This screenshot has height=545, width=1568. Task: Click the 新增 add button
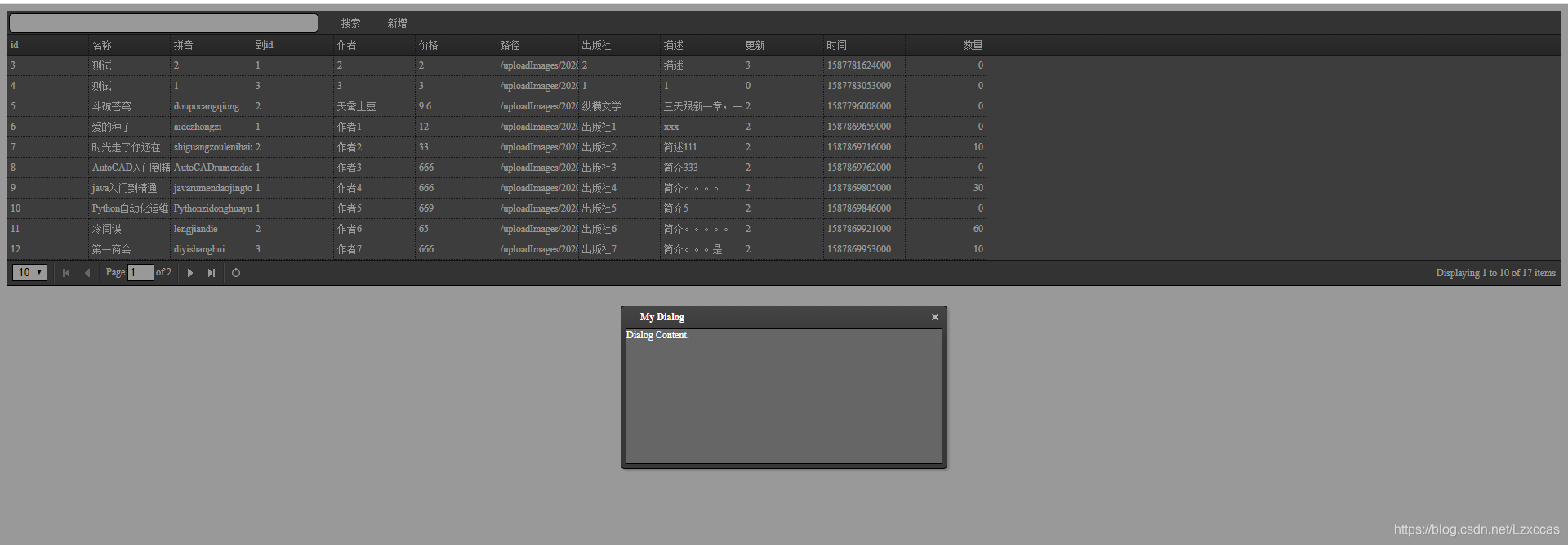tap(397, 23)
